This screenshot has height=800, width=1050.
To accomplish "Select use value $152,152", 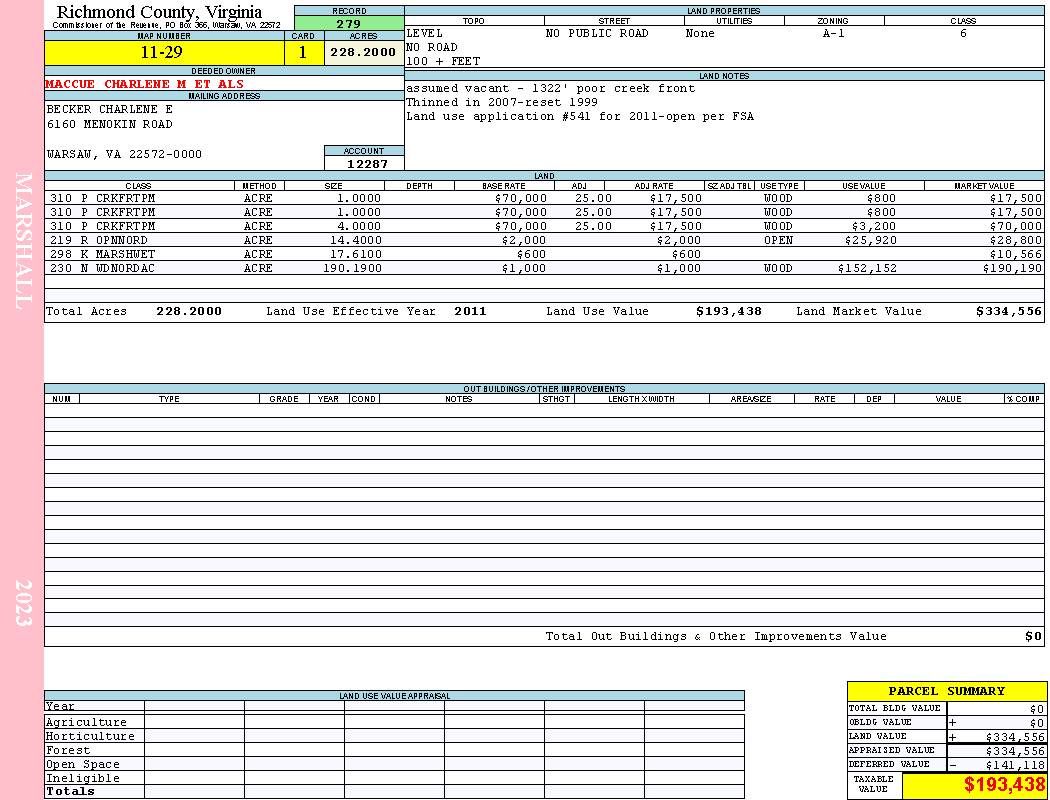I will point(867,268).
